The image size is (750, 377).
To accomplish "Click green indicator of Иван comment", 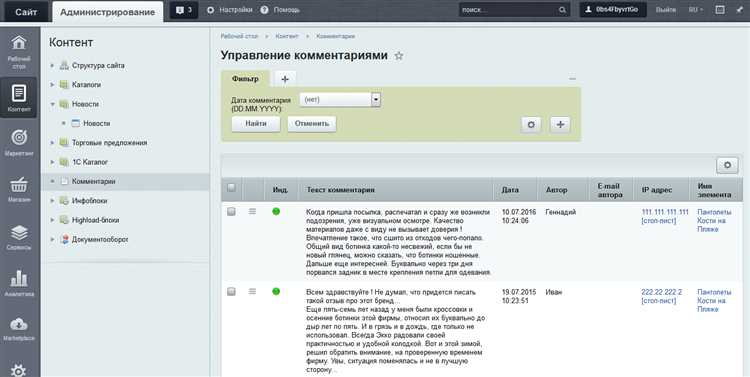I will click(276, 291).
